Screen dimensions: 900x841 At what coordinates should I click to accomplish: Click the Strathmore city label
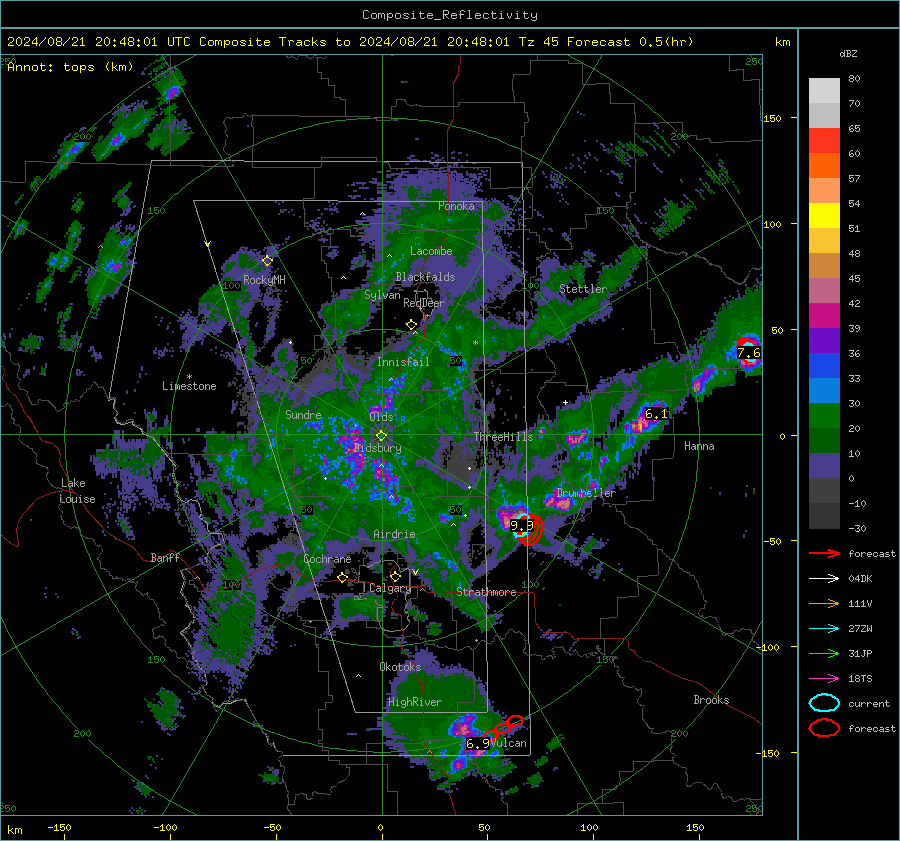(486, 592)
